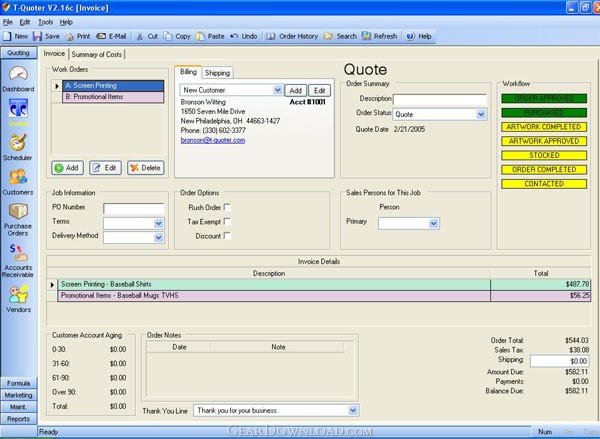Click the order Description input field

(440, 99)
